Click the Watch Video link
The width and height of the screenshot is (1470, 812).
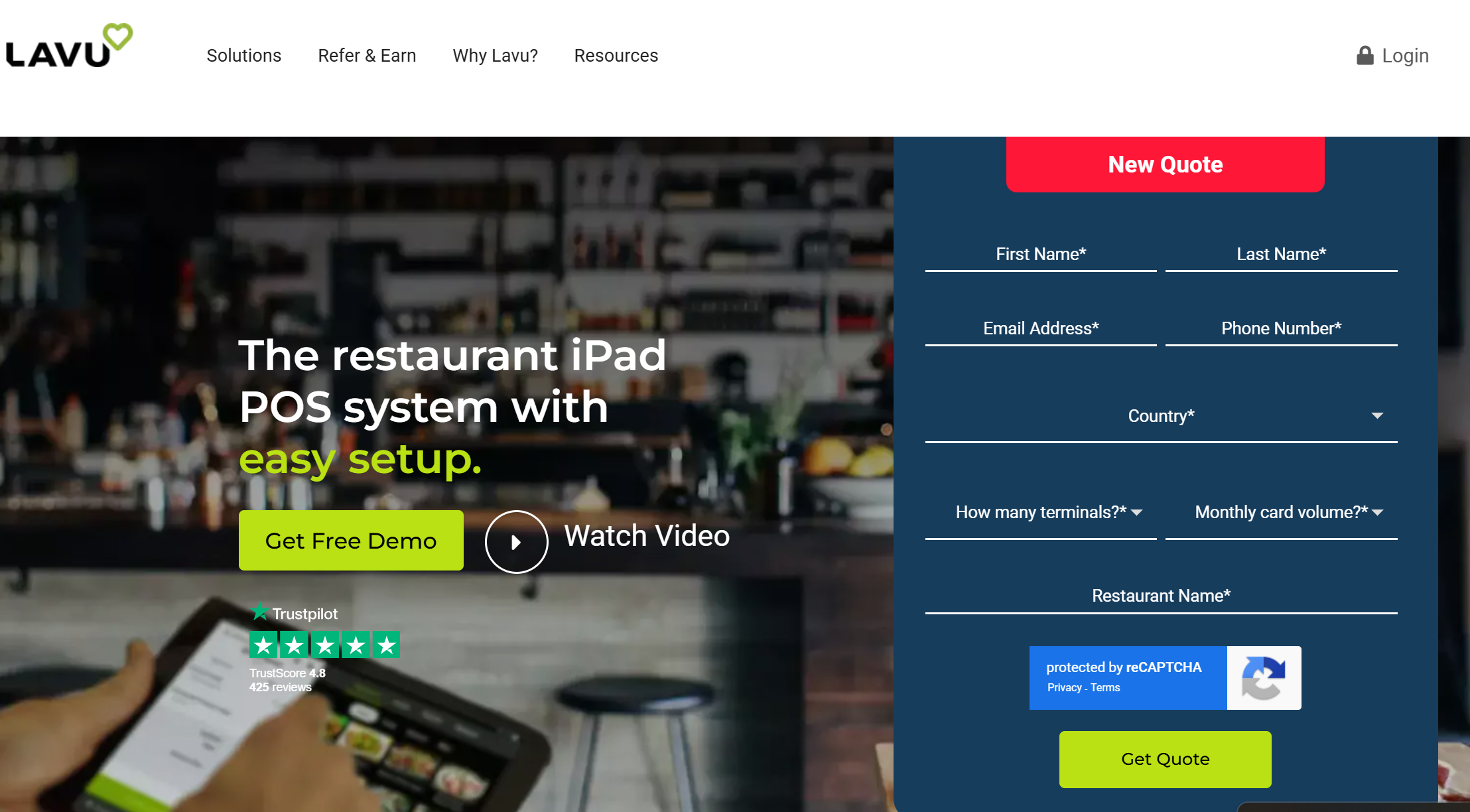[647, 536]
